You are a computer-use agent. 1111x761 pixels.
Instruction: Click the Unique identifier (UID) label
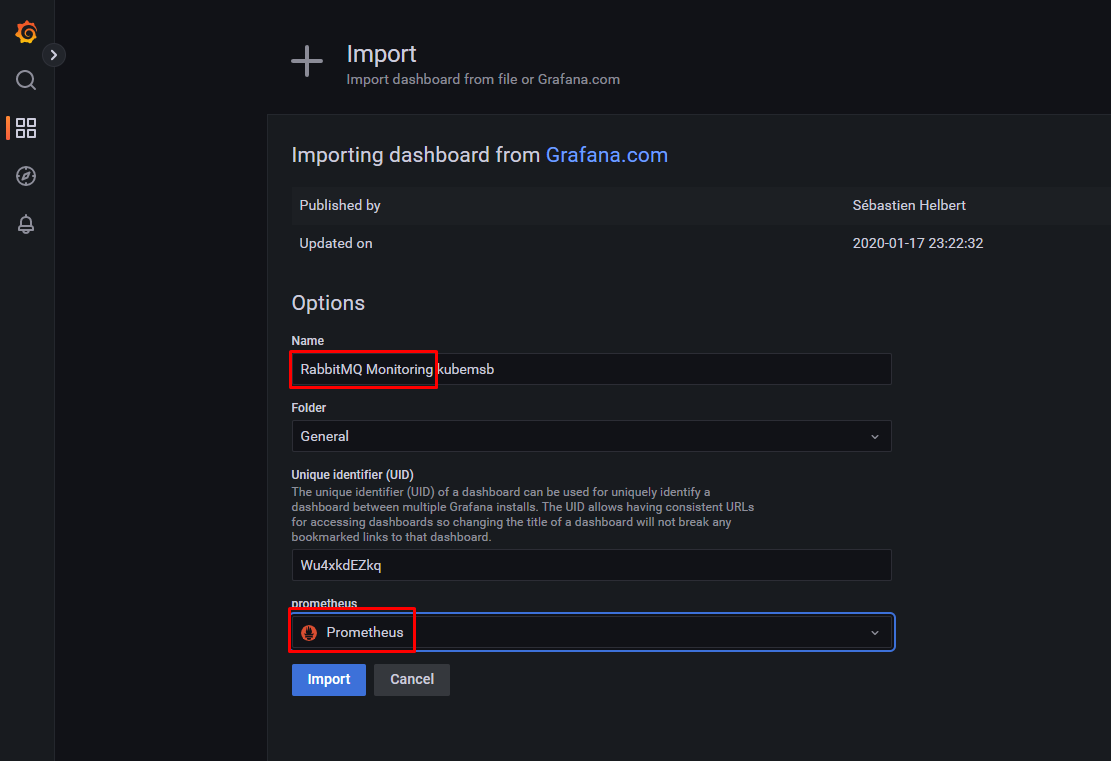coord(352,475)
